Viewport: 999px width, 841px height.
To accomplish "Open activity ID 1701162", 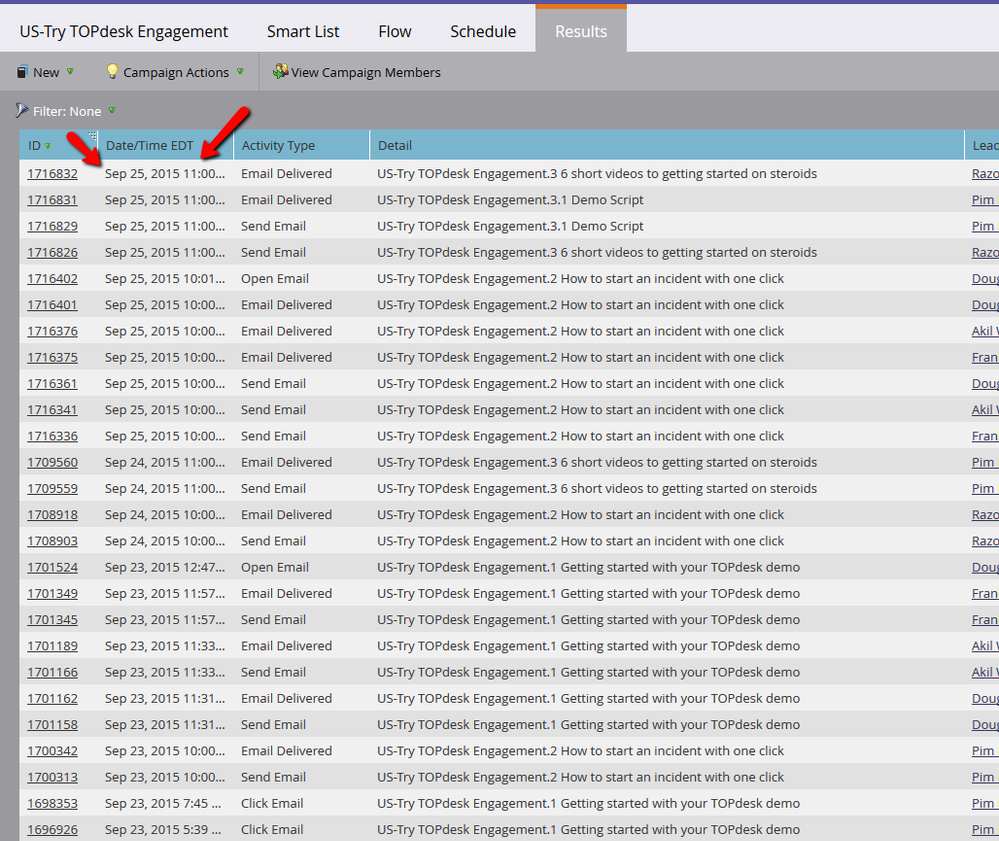I will [x=52, y=698].
